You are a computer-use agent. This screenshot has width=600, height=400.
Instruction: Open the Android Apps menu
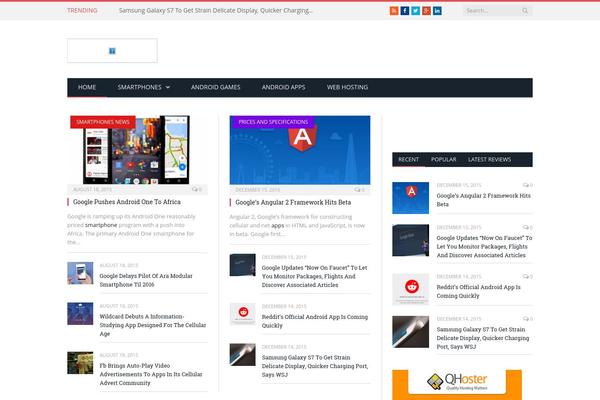tap(284, 87)
